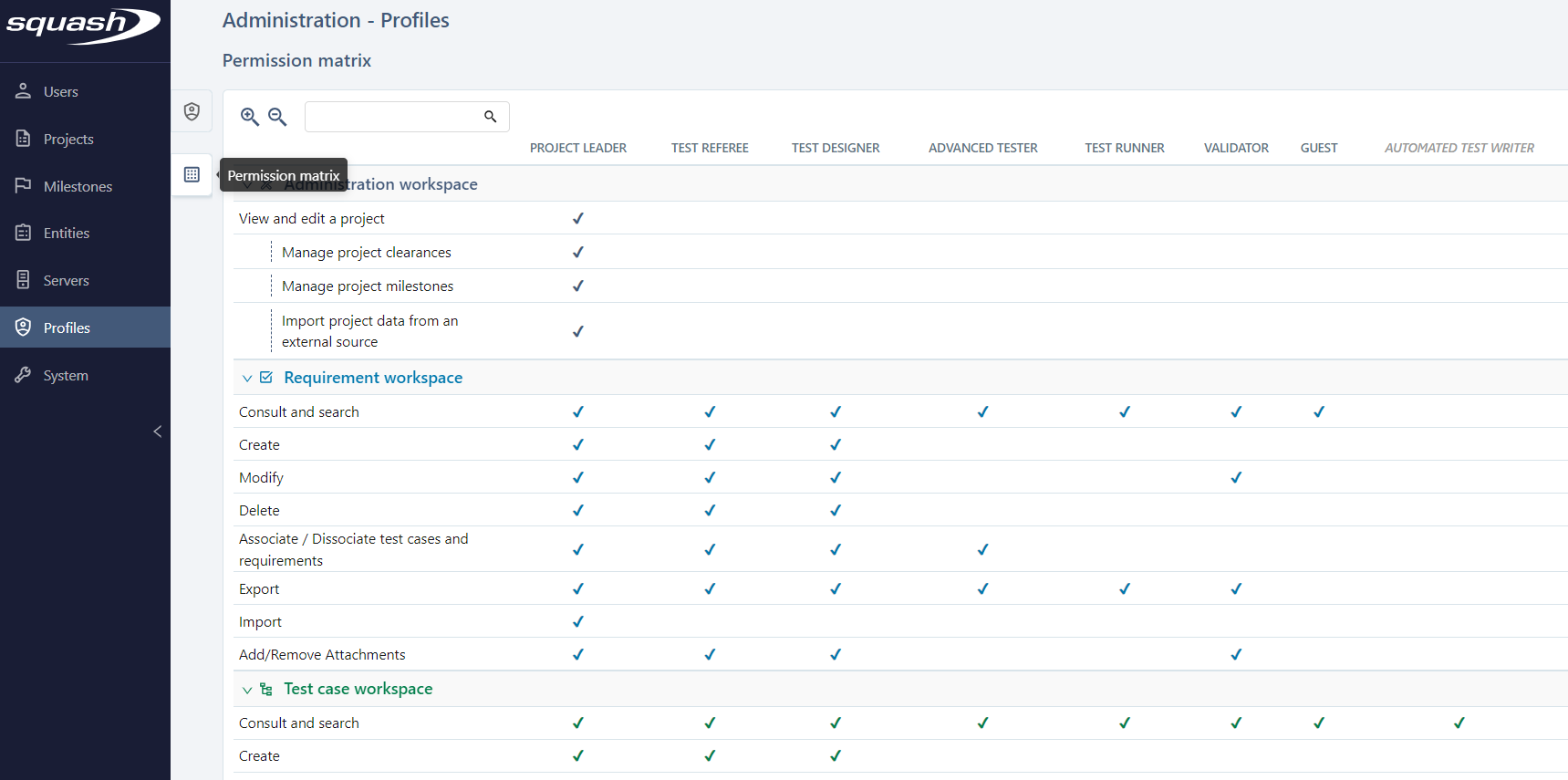This screenshot has height=780, width=1568.
Task: Collapse the left navigation sidebar
Action: (157, 432)
